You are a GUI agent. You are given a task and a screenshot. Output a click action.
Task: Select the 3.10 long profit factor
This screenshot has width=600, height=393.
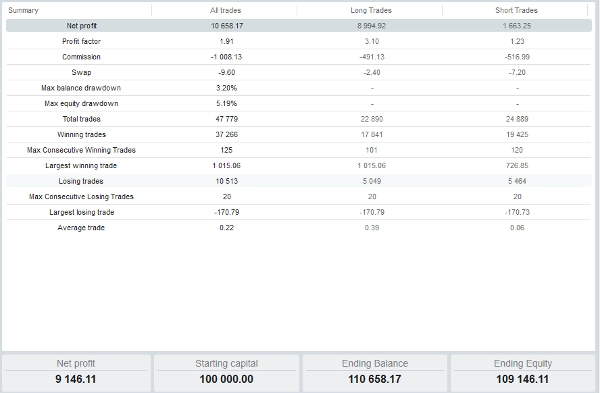(x=372, y=41)
